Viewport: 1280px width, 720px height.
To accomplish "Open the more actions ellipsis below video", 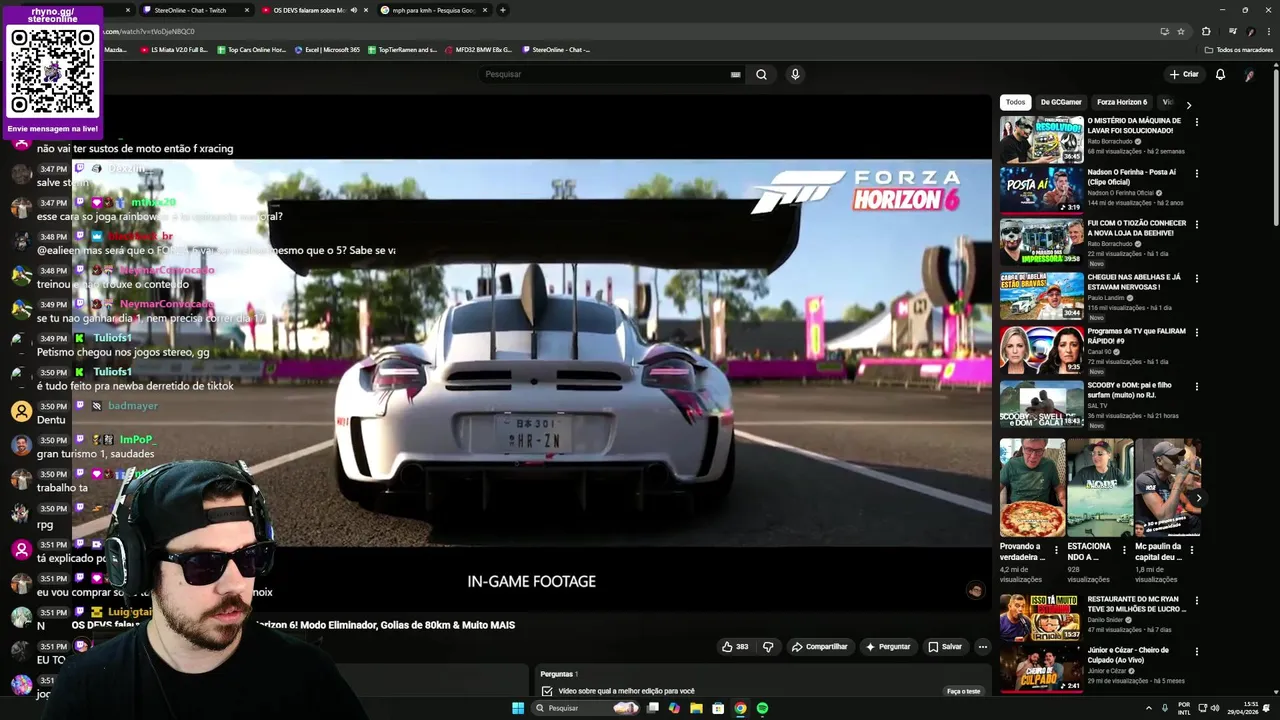I will coord(982,647).
